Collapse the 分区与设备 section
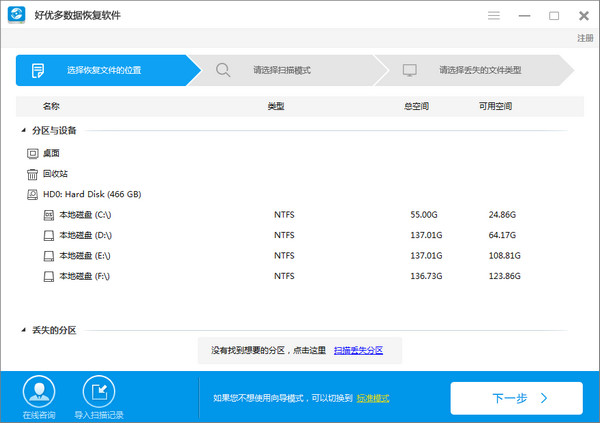The height and width of the screenshot is (423, 600). (x=23, y=130)
